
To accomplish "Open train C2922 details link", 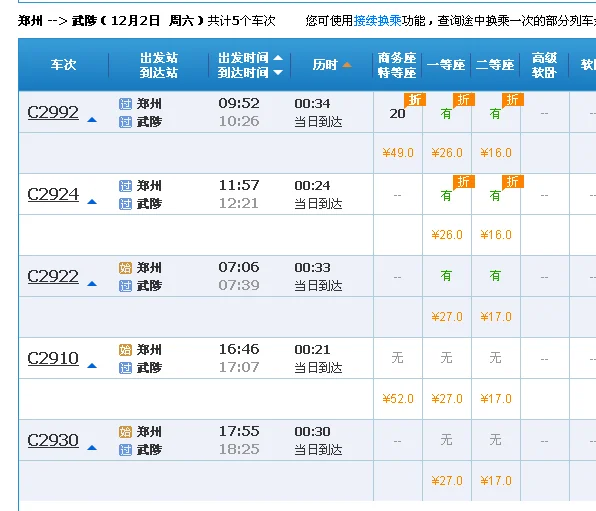I will coord(53,276).
